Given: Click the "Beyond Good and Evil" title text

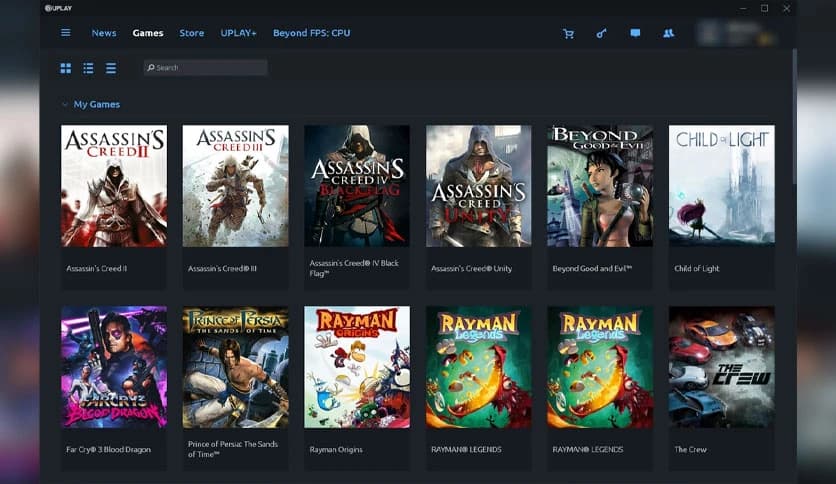Looking at the screenshot, I should point(592,269).
